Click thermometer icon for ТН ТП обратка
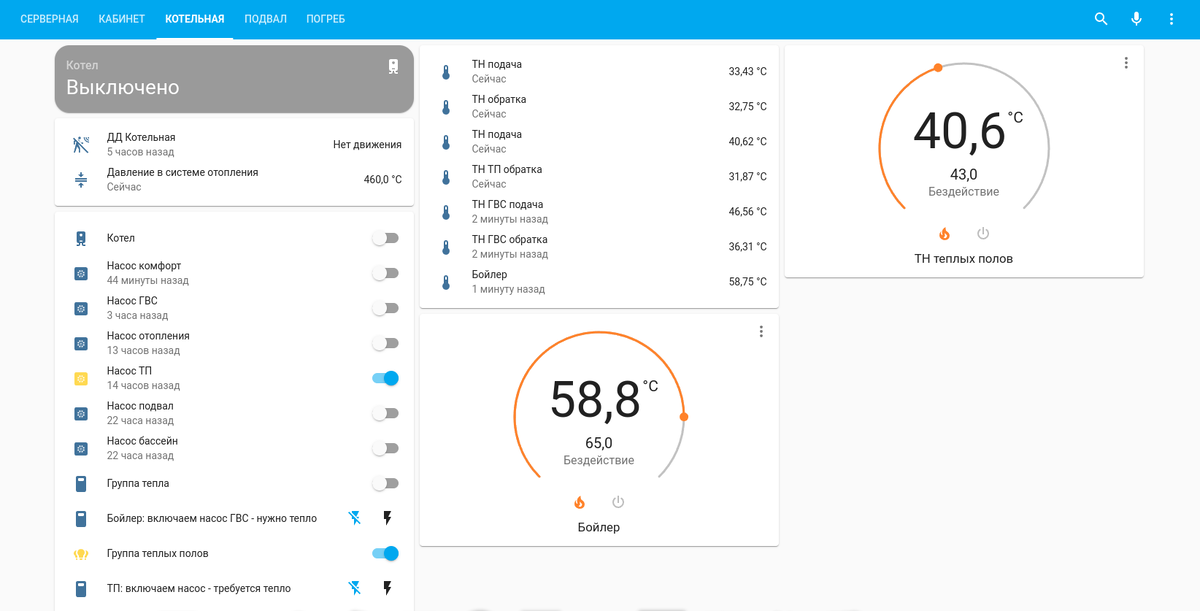 [x=446, y=177]
